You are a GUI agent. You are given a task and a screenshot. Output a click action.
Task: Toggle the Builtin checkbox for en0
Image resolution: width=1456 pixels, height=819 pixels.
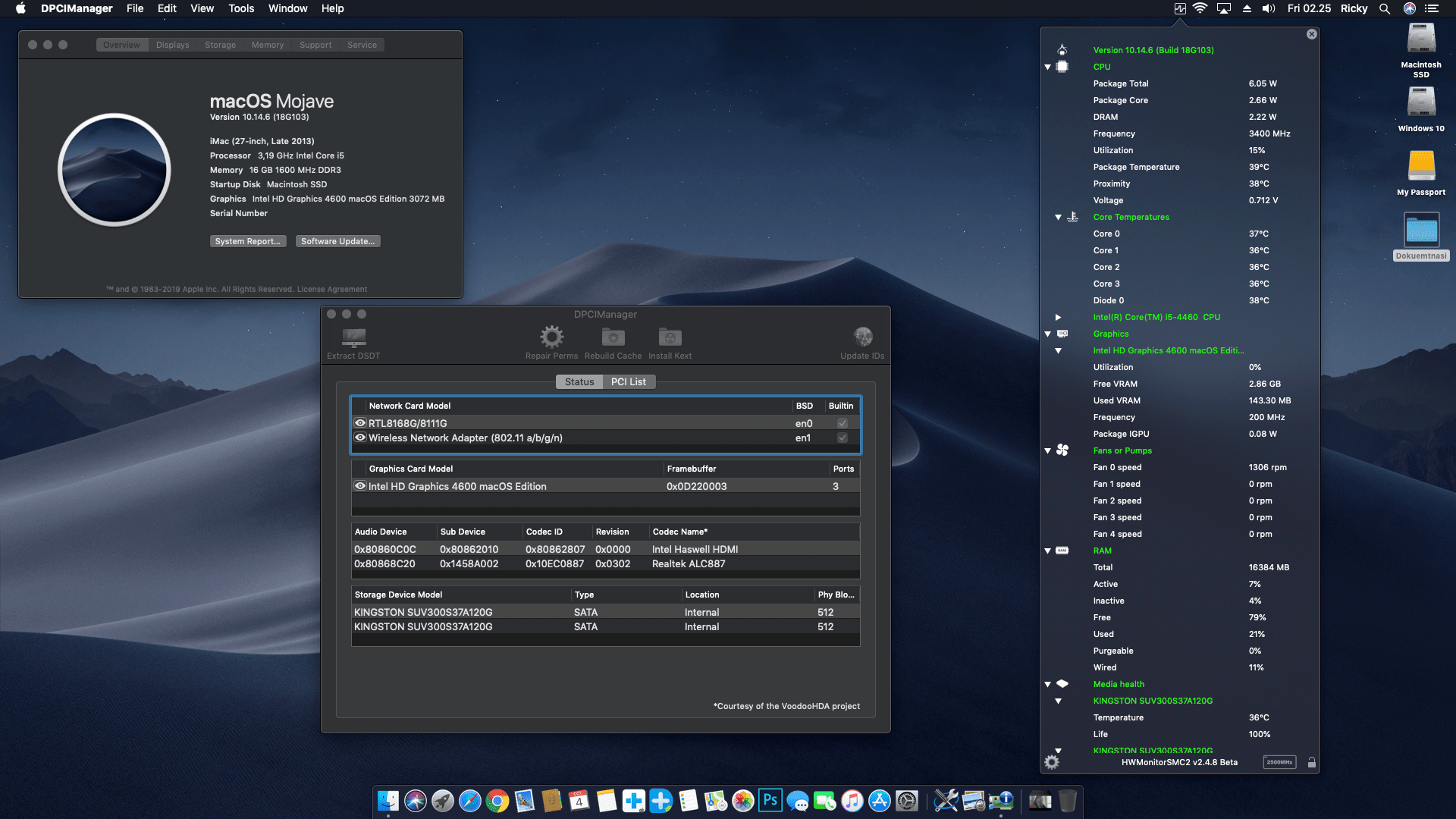(842, 423)
